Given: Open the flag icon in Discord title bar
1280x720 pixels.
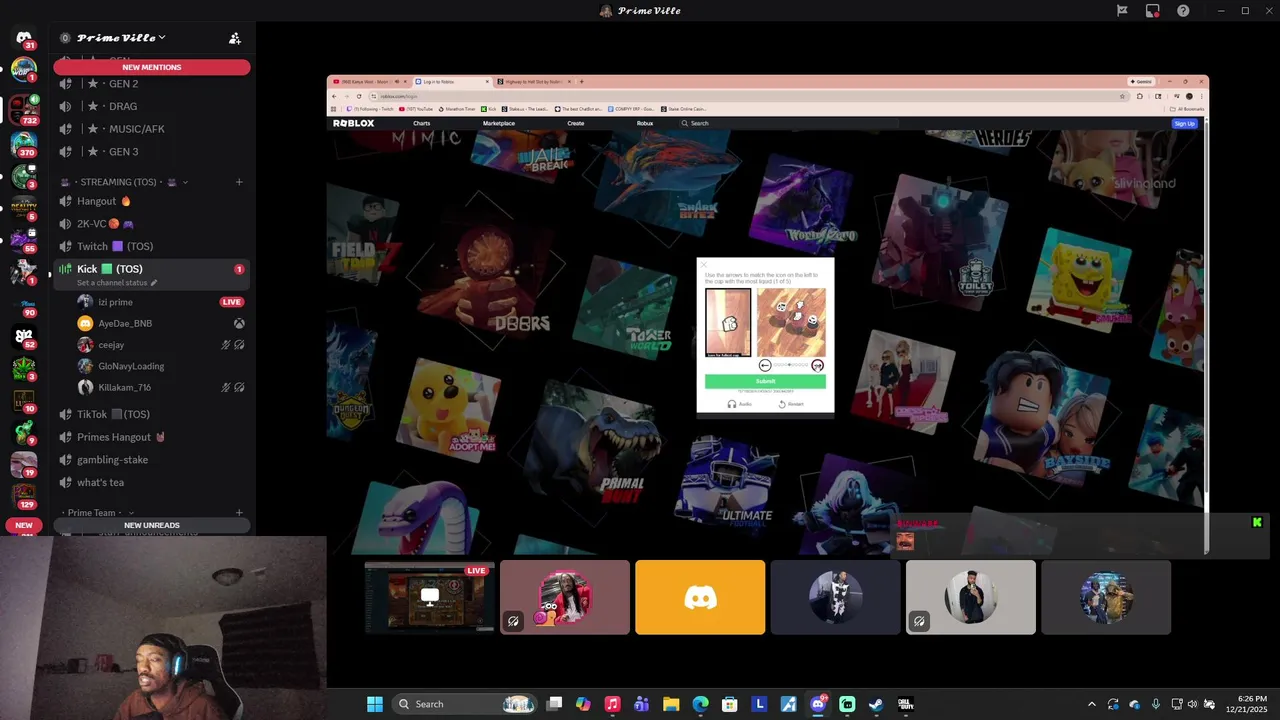Looking at the screenshot, I should [1122, 11].
